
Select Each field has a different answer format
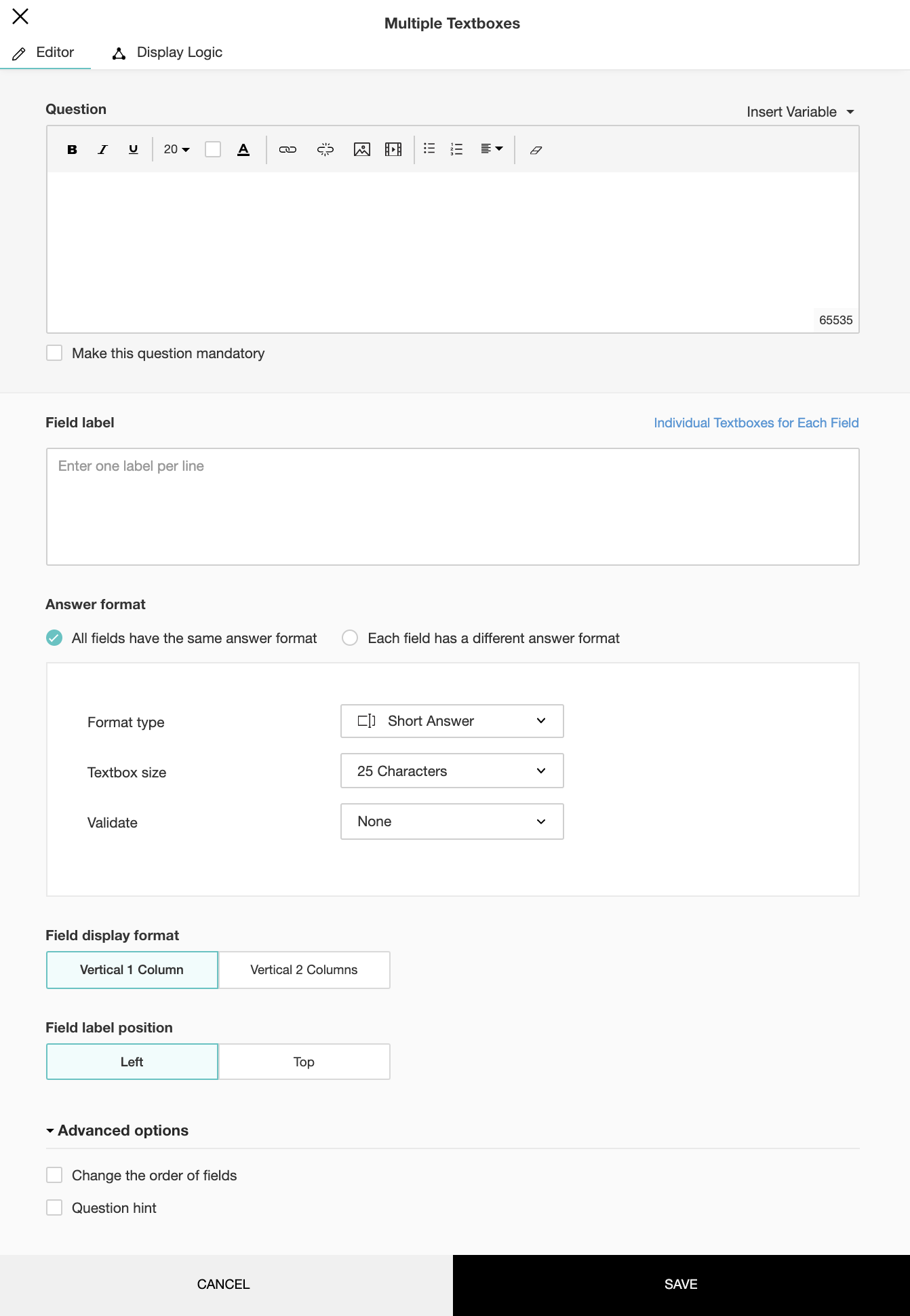[350, 638]
